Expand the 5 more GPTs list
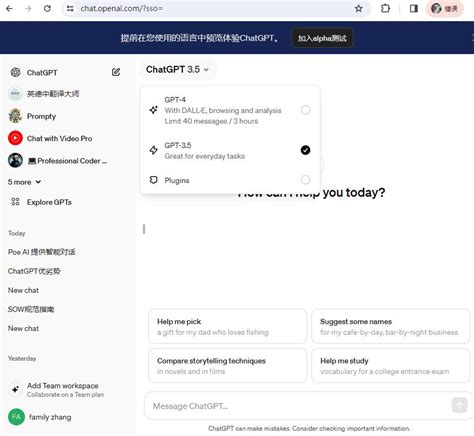Image resolution: width=474 pixels, height=436 pixels. pos(24,182)
